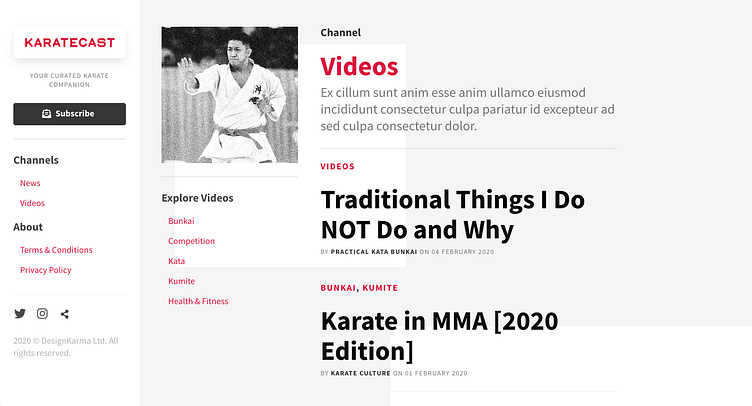752x406 pixels.
Task: Open the 'Traditional Things I Do NOT Do and Why' article
Action: coord(453,214)
